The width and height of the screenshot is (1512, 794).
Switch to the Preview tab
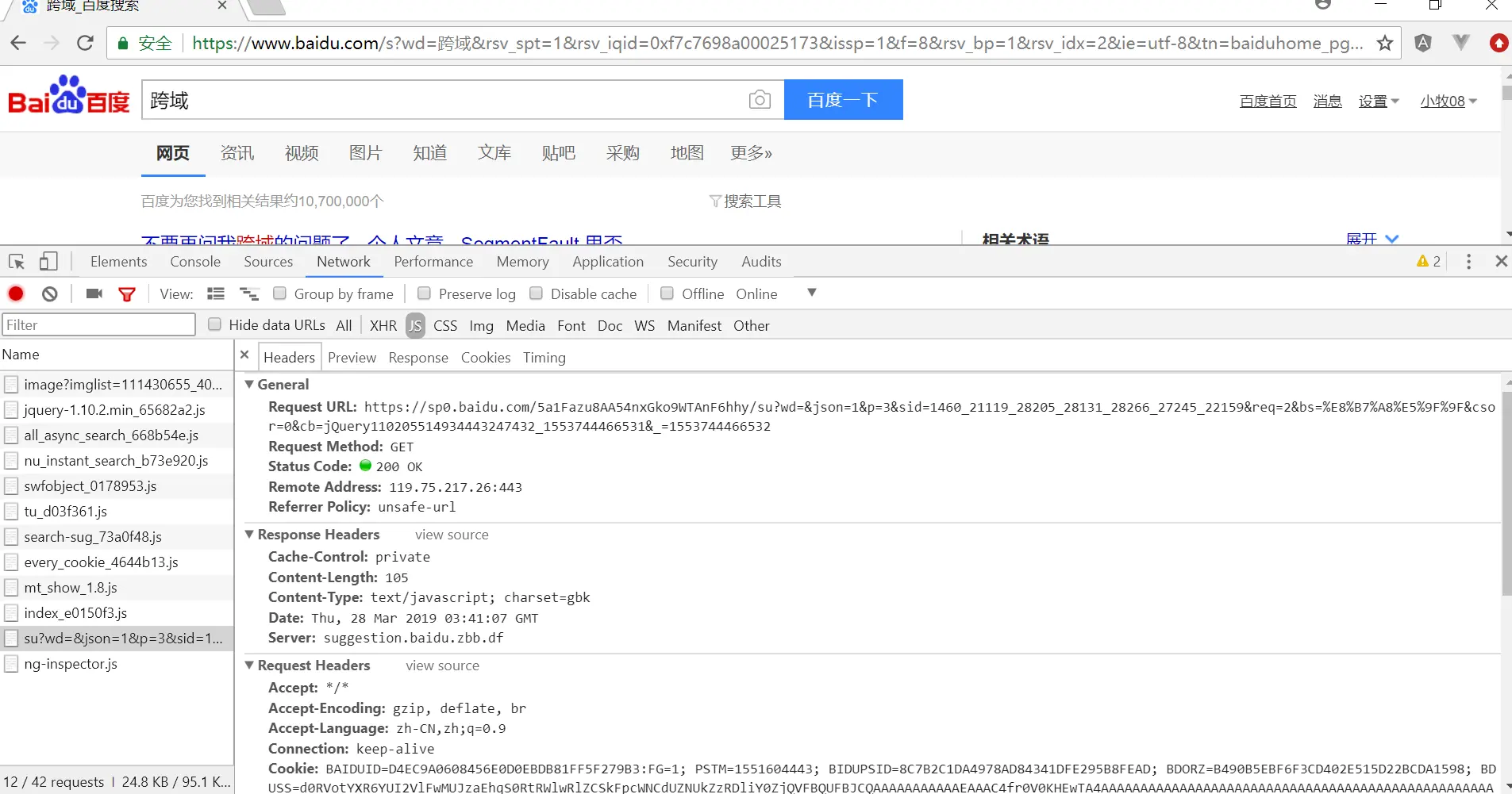[352, 358]
